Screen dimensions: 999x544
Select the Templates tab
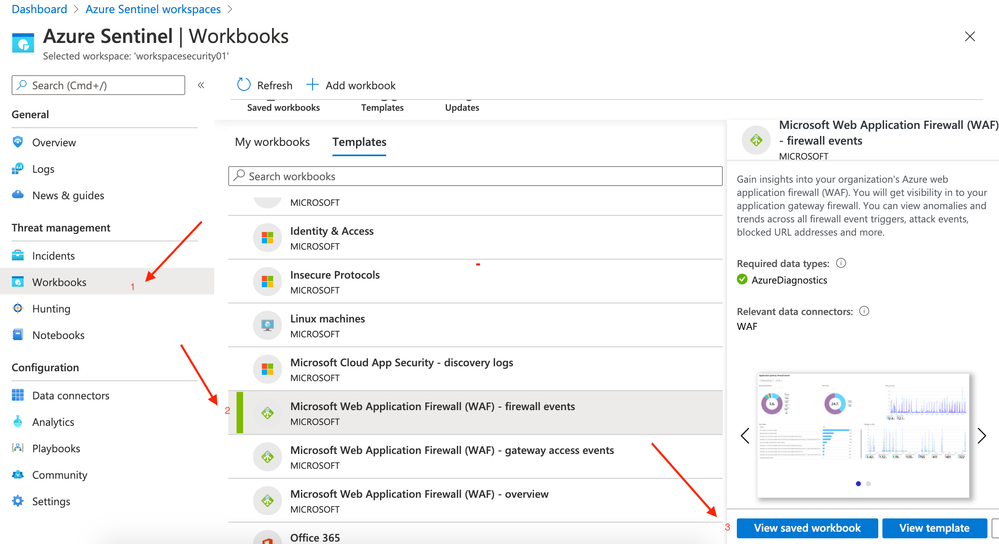click(359, 142)
